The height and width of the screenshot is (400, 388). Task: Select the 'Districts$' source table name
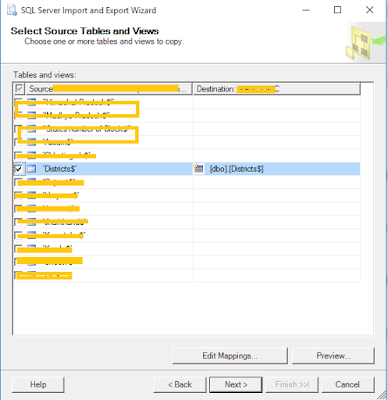(60, 169)
